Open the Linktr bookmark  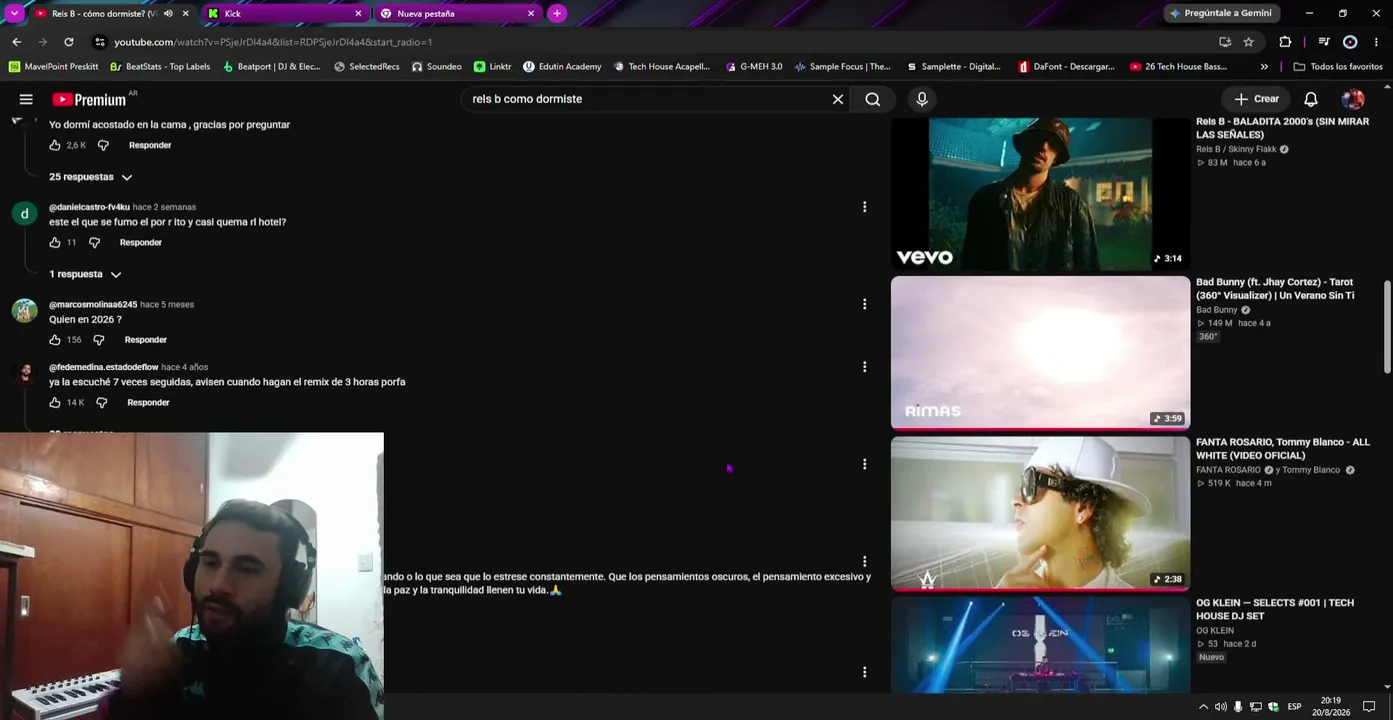click(x=492, y=67)
